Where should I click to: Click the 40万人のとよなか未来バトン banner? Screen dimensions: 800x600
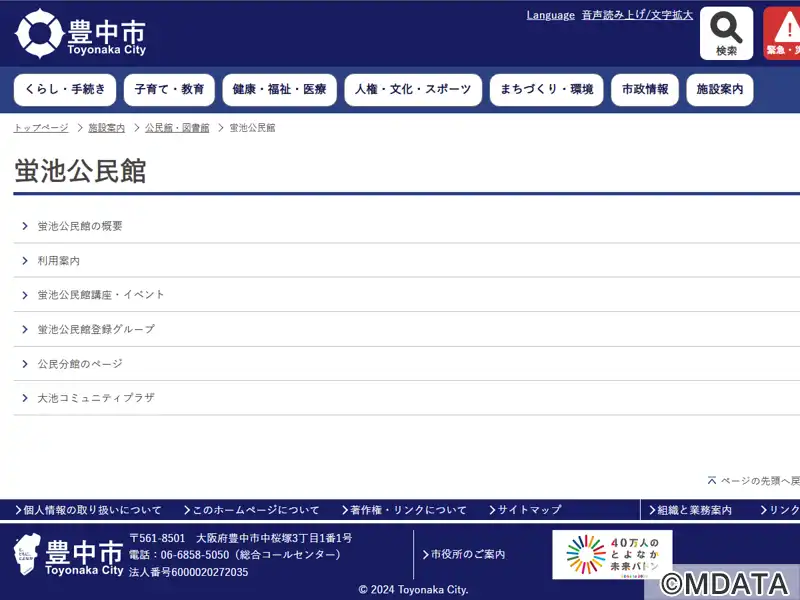click(x=612, y=554)
